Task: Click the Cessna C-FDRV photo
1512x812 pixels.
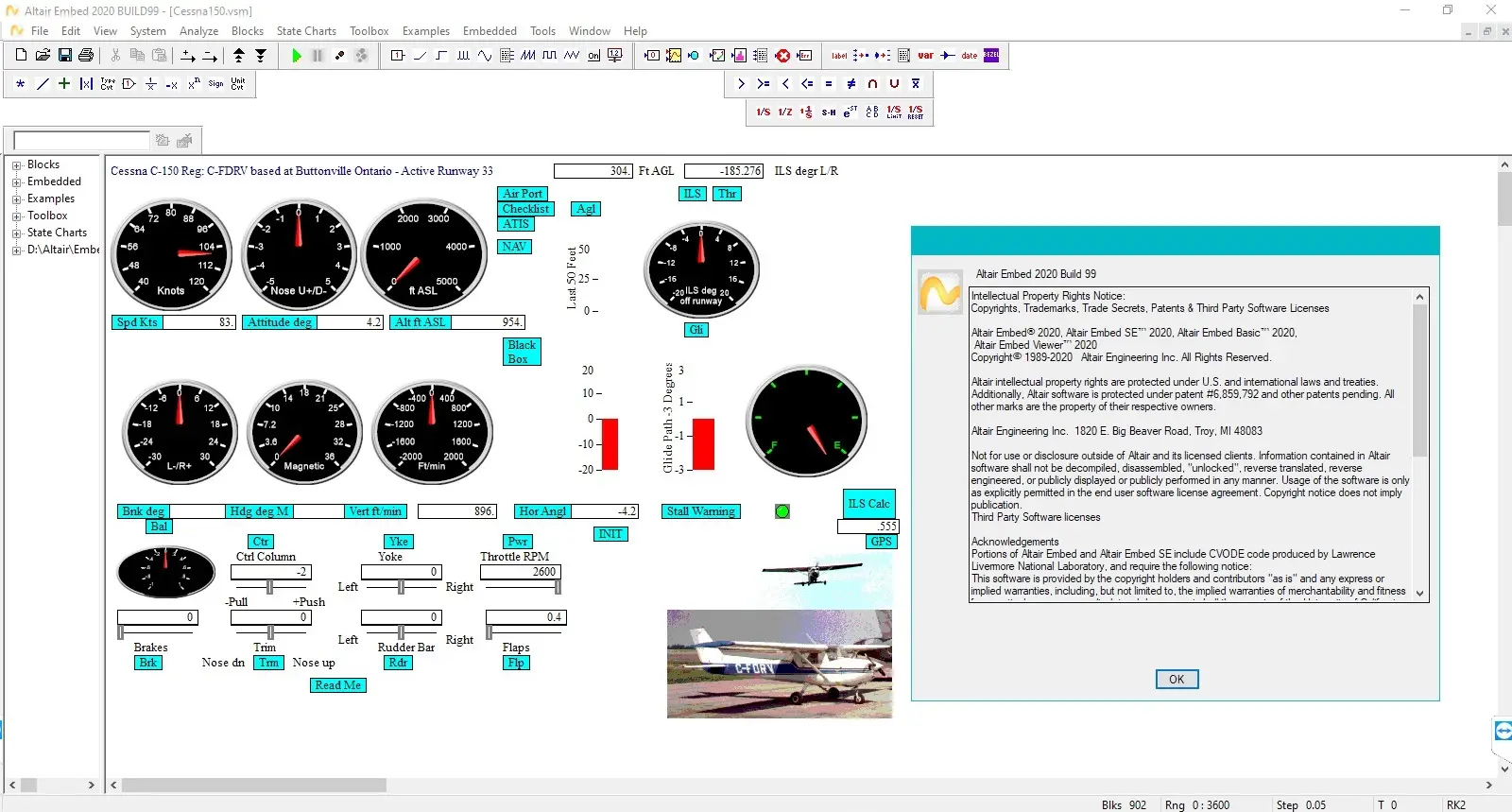Action: point(780,664)
